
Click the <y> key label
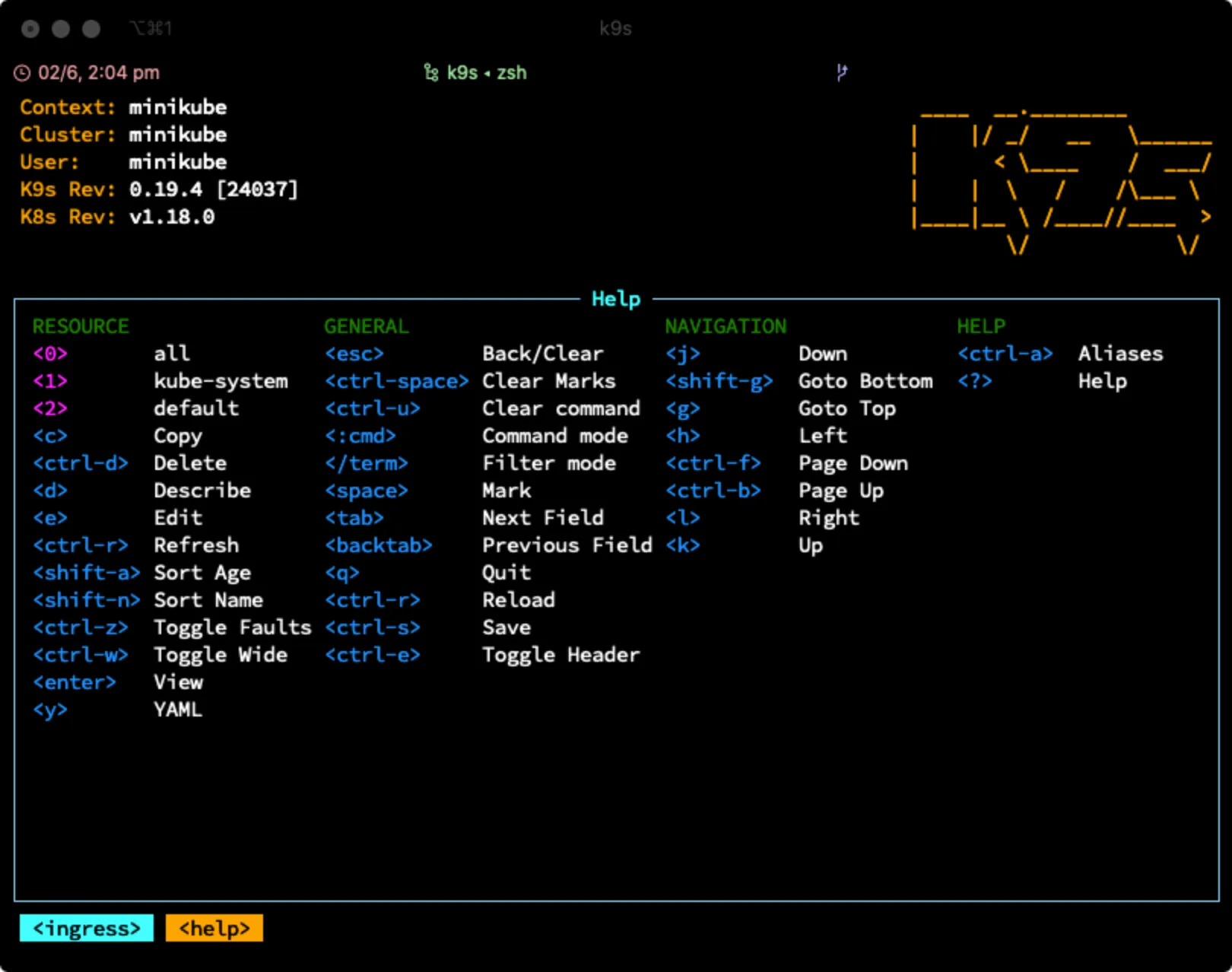point(50,710)
